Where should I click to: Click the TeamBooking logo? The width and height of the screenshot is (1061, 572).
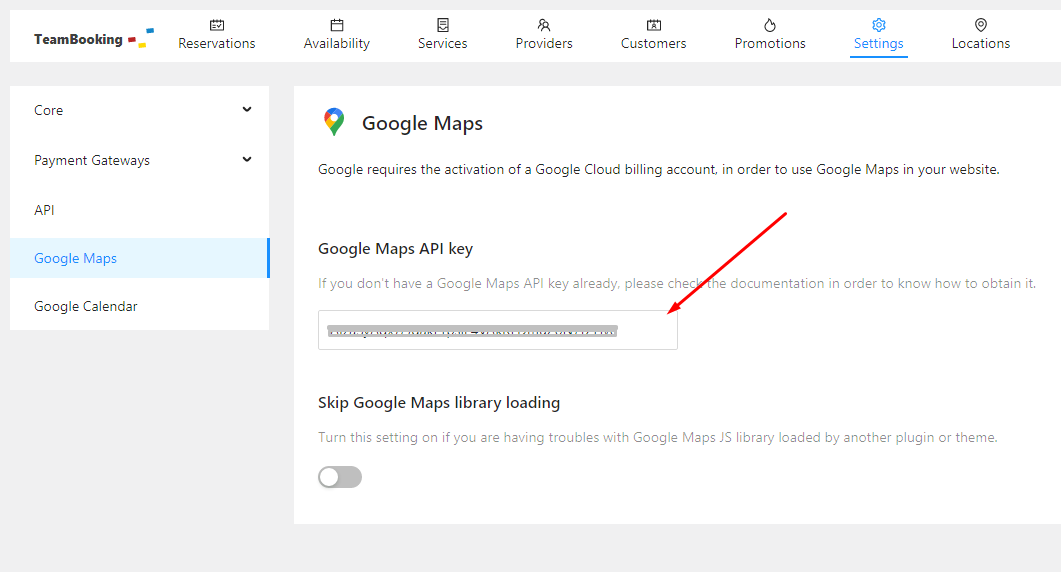point(93,39)
